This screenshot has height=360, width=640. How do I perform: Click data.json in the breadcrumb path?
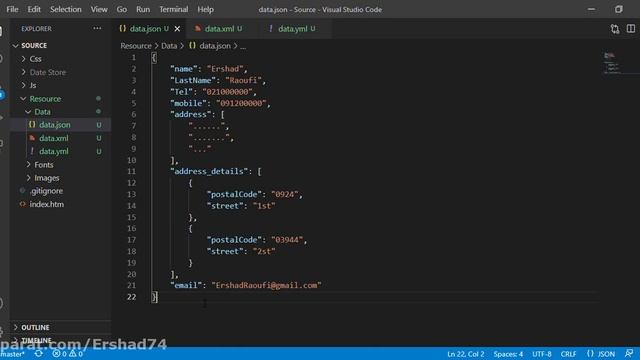tap(215, 46)
